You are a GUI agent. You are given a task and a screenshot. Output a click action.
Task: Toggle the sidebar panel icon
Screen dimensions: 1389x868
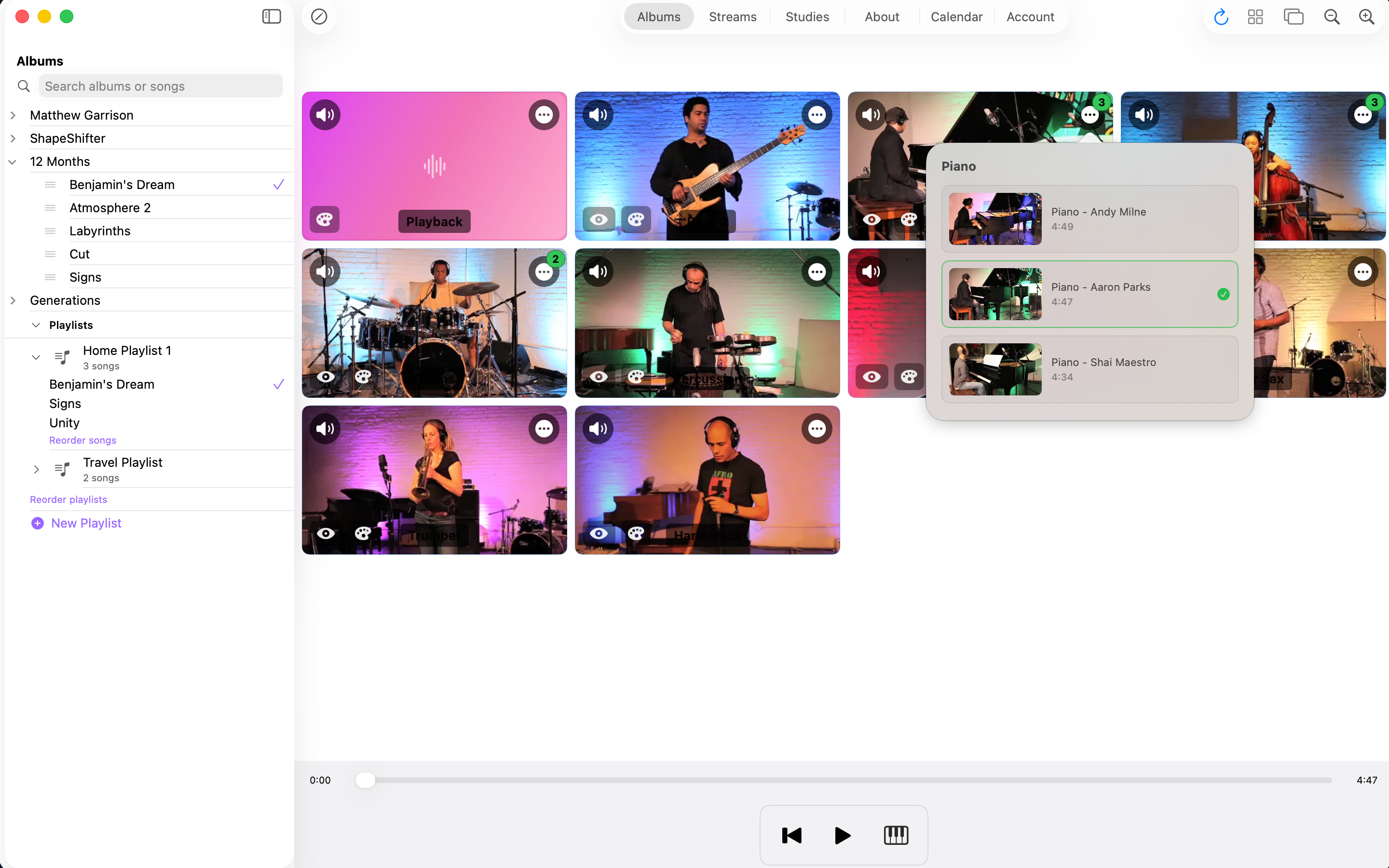(x=272, y=17)
